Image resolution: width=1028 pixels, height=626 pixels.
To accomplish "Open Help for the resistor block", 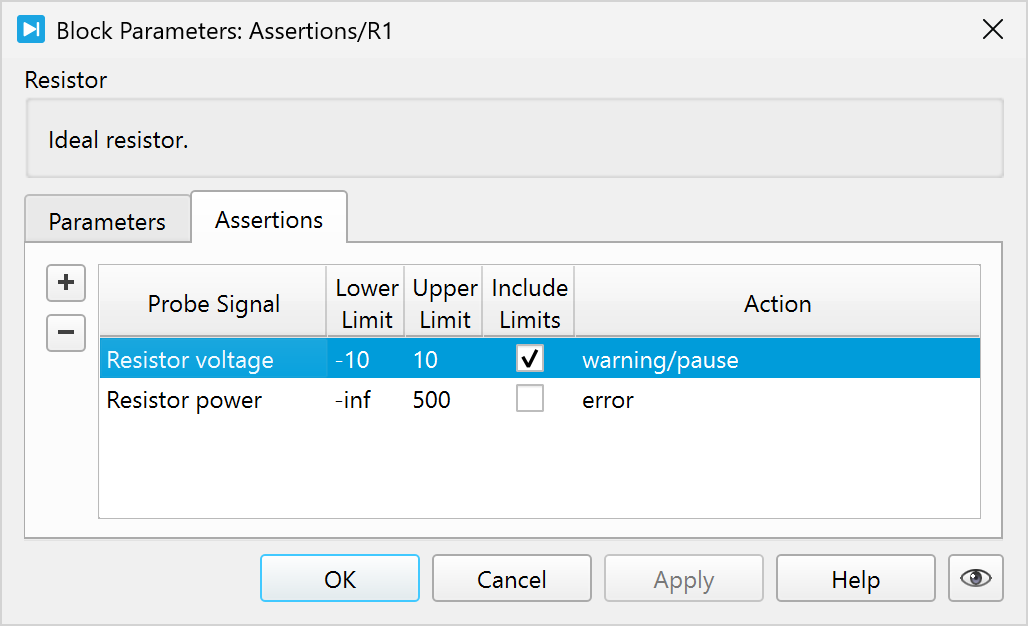I will [x=855, y=580].
